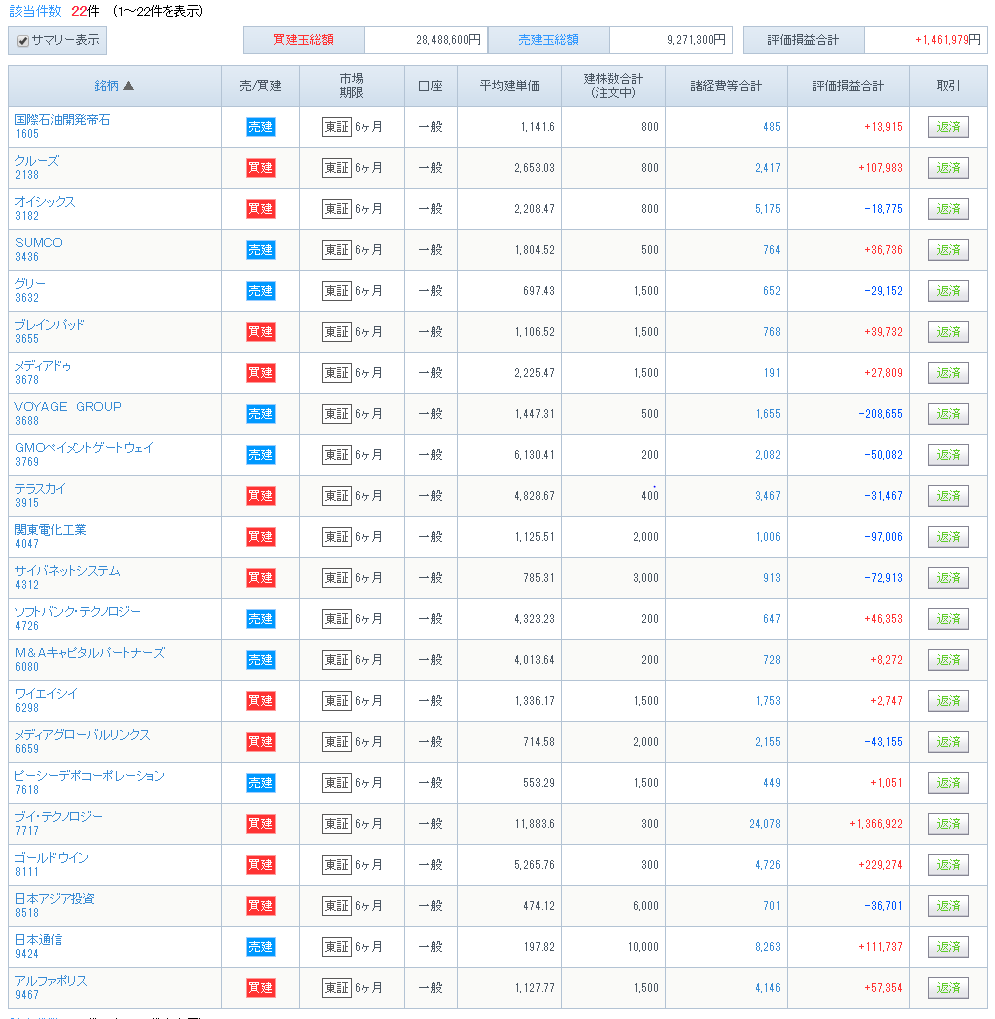Select share count 10,000 in 日本通信 row
995x1019 pixels.
643,946
